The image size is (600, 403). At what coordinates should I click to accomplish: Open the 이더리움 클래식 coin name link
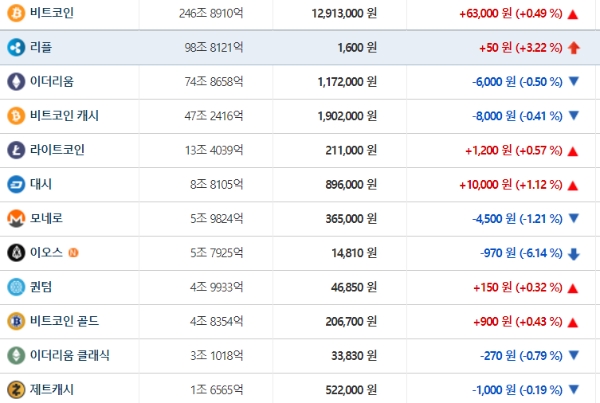pyautogui.click(x=70, y=356)
